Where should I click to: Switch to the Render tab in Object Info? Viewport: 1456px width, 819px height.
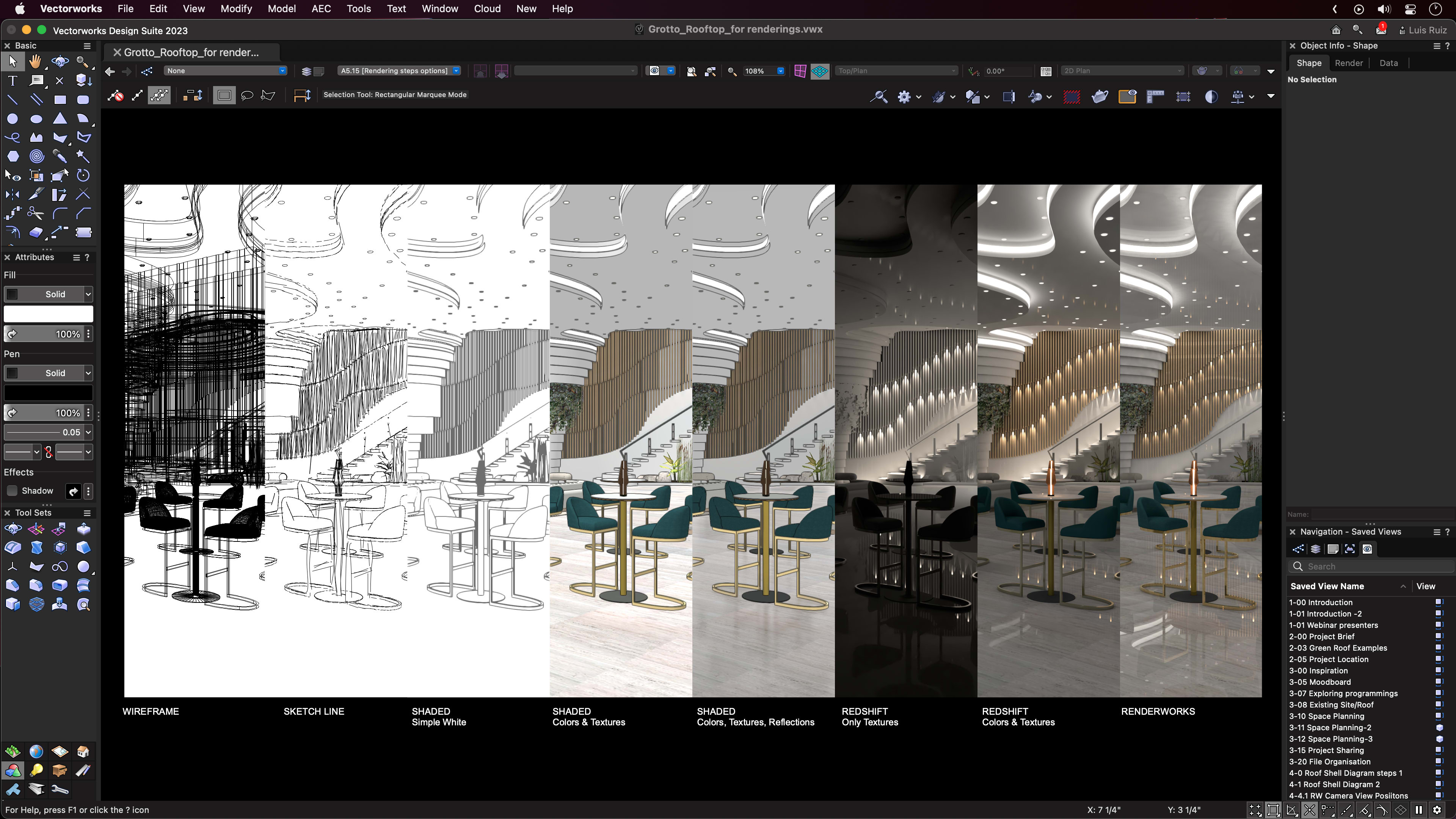click(1349, 63)
